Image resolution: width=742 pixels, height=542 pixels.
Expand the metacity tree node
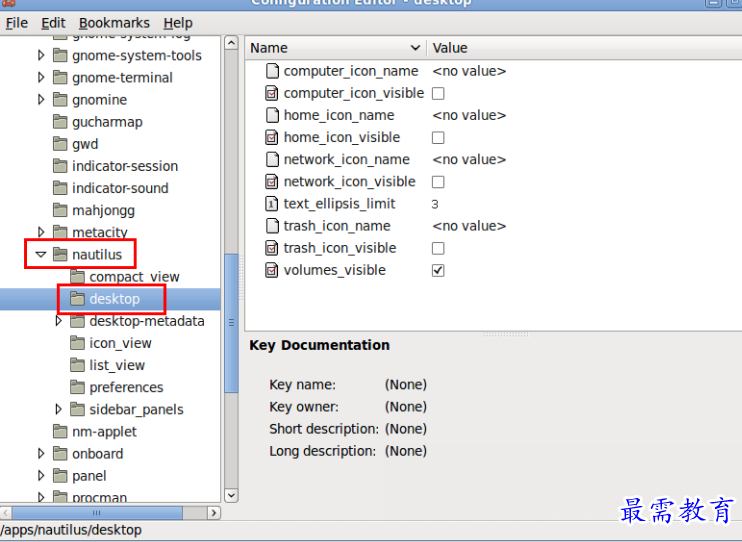click(41, 232)
